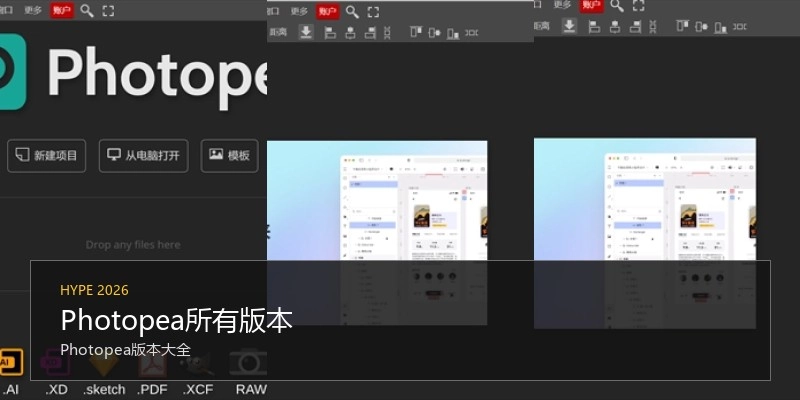Open 更多 menu in the right panel
The height and width of the screenshot is (400, 800).
pos(562,5)
